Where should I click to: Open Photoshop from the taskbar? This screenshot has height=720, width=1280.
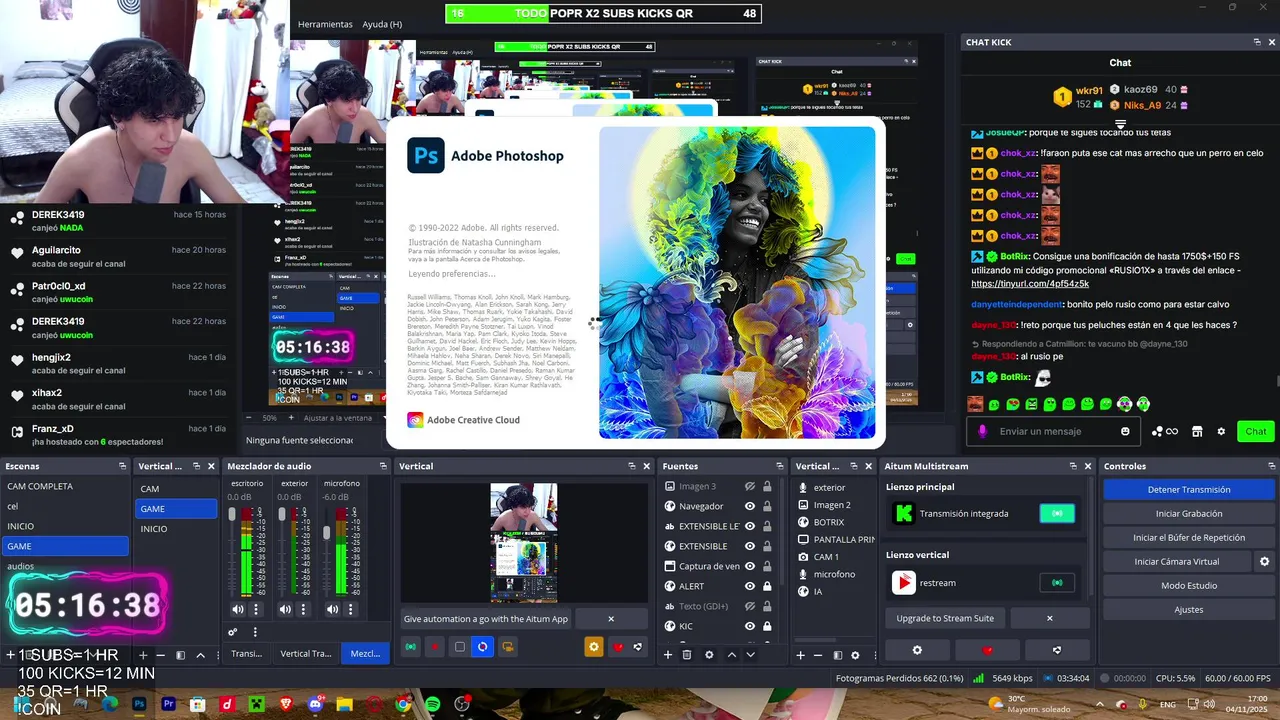(139, 704)
